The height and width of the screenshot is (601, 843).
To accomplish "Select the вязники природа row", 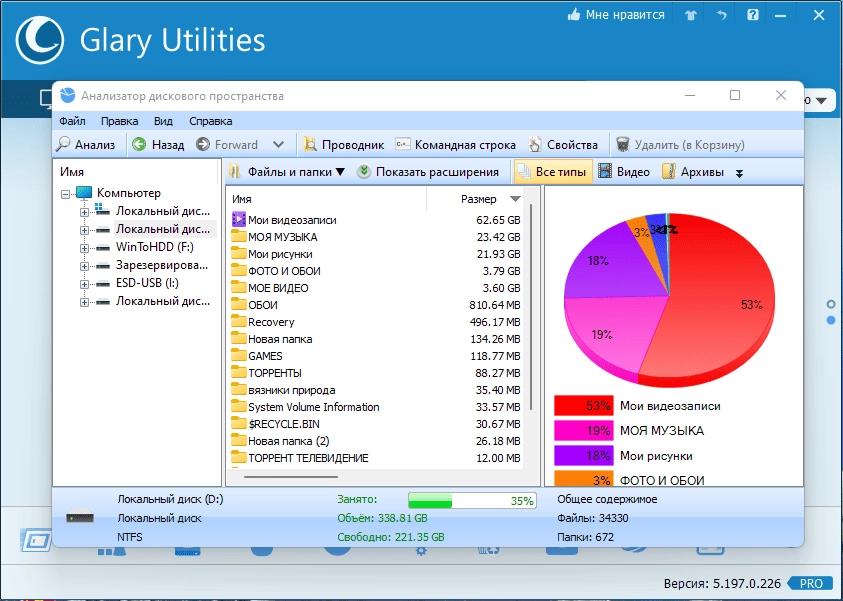I will (x=376, y=390).
